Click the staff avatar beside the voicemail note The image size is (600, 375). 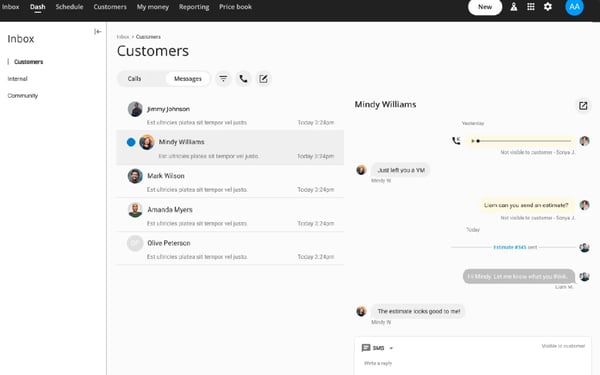(x=584, y=141)
